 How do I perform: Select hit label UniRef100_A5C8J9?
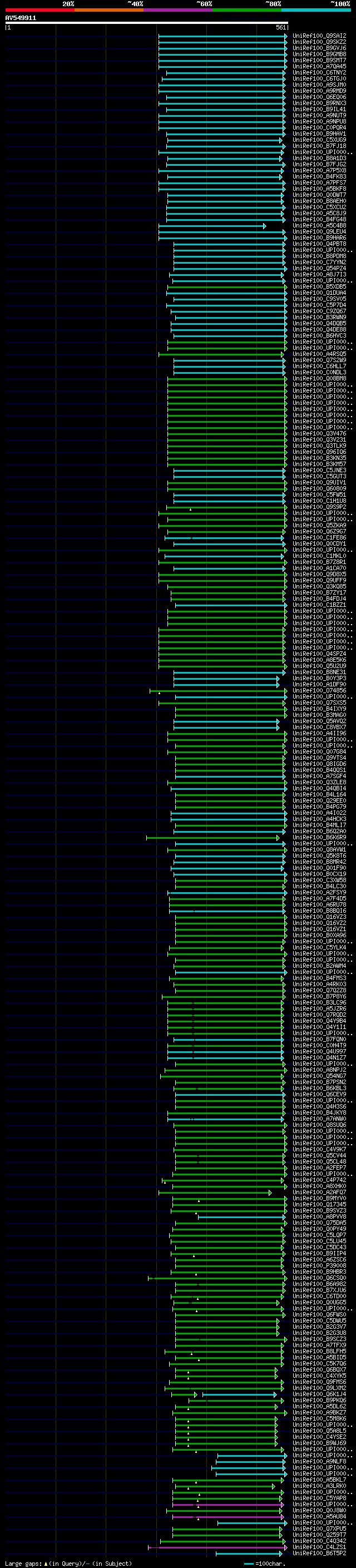click(x=319, y=213)
